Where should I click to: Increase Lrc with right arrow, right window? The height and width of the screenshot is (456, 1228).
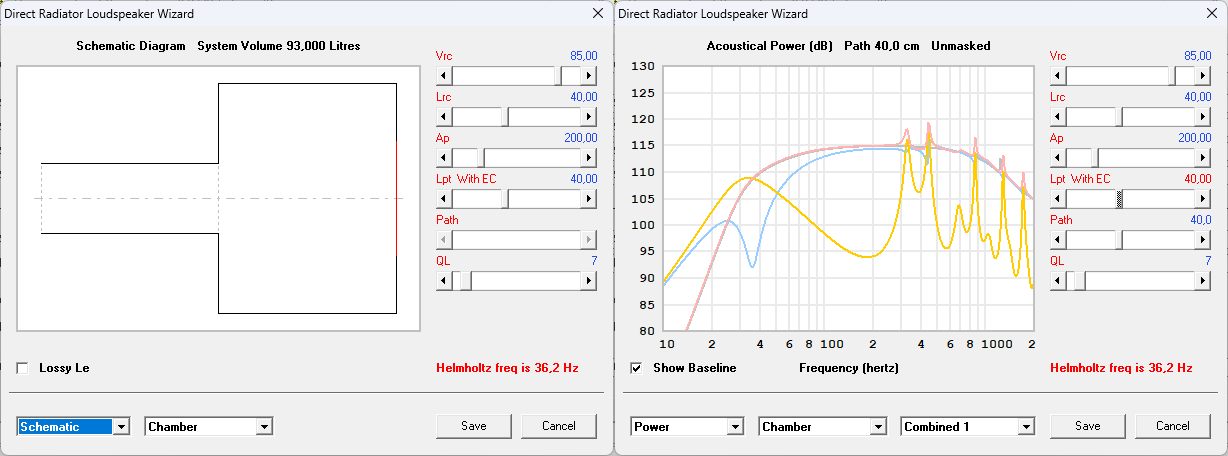pos(1203,117)
